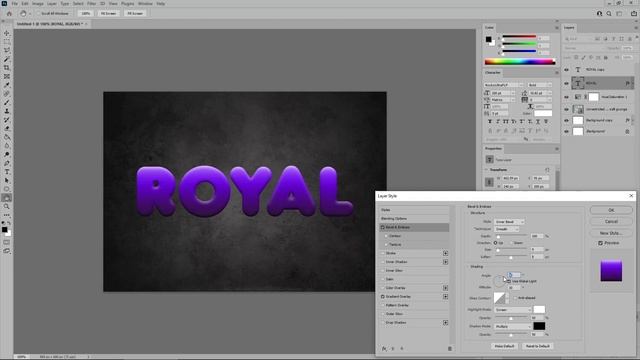Open the Filter menu
The height and width of the screenshot is (360, 640).
point(91,4)
